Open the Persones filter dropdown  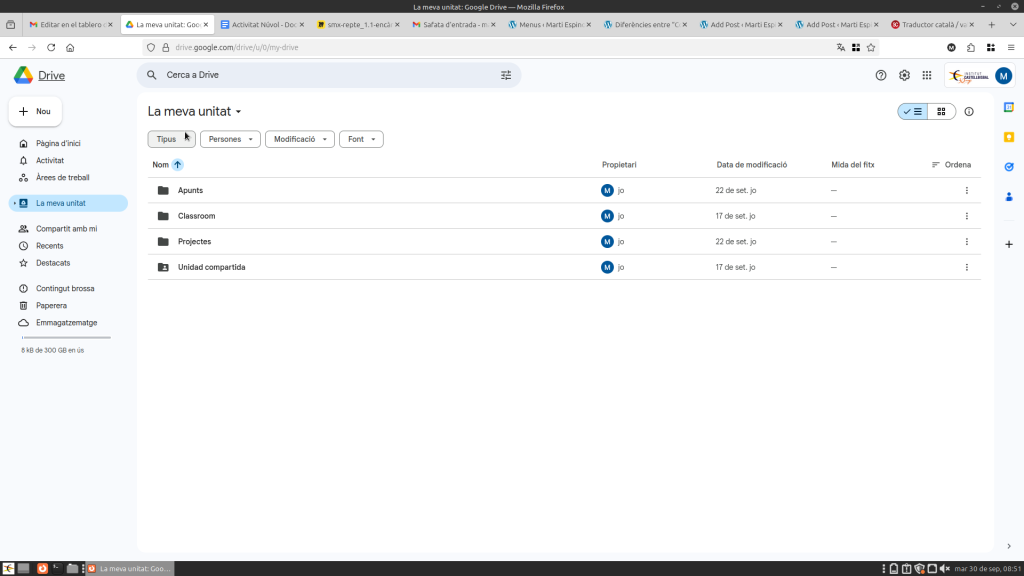point(230,139)
